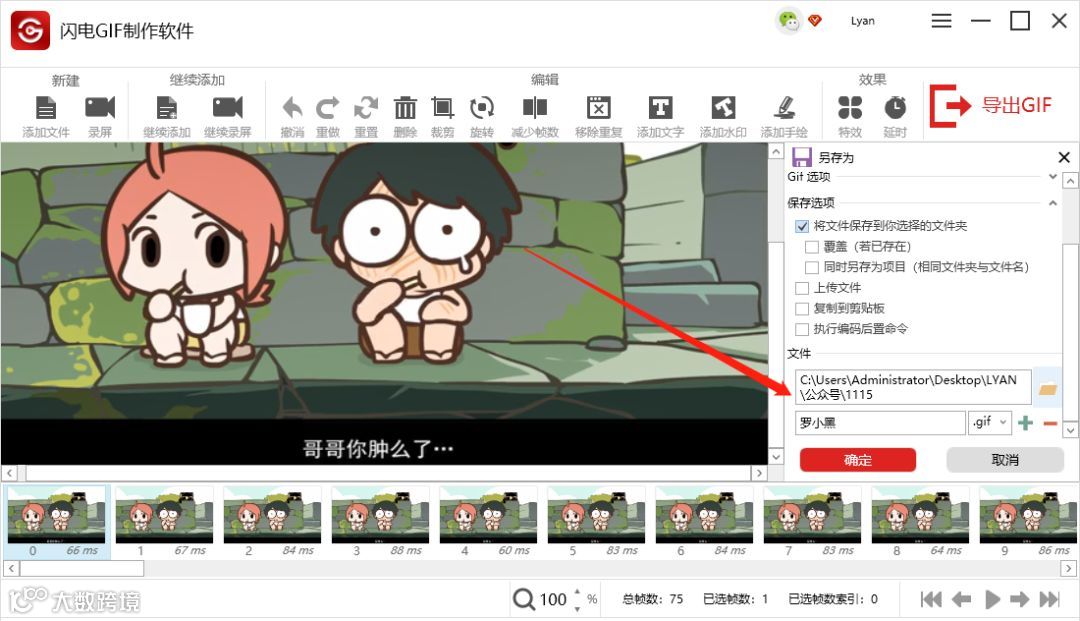Select frame 3 thumbnail (88 ms)

tap(380, 522)
